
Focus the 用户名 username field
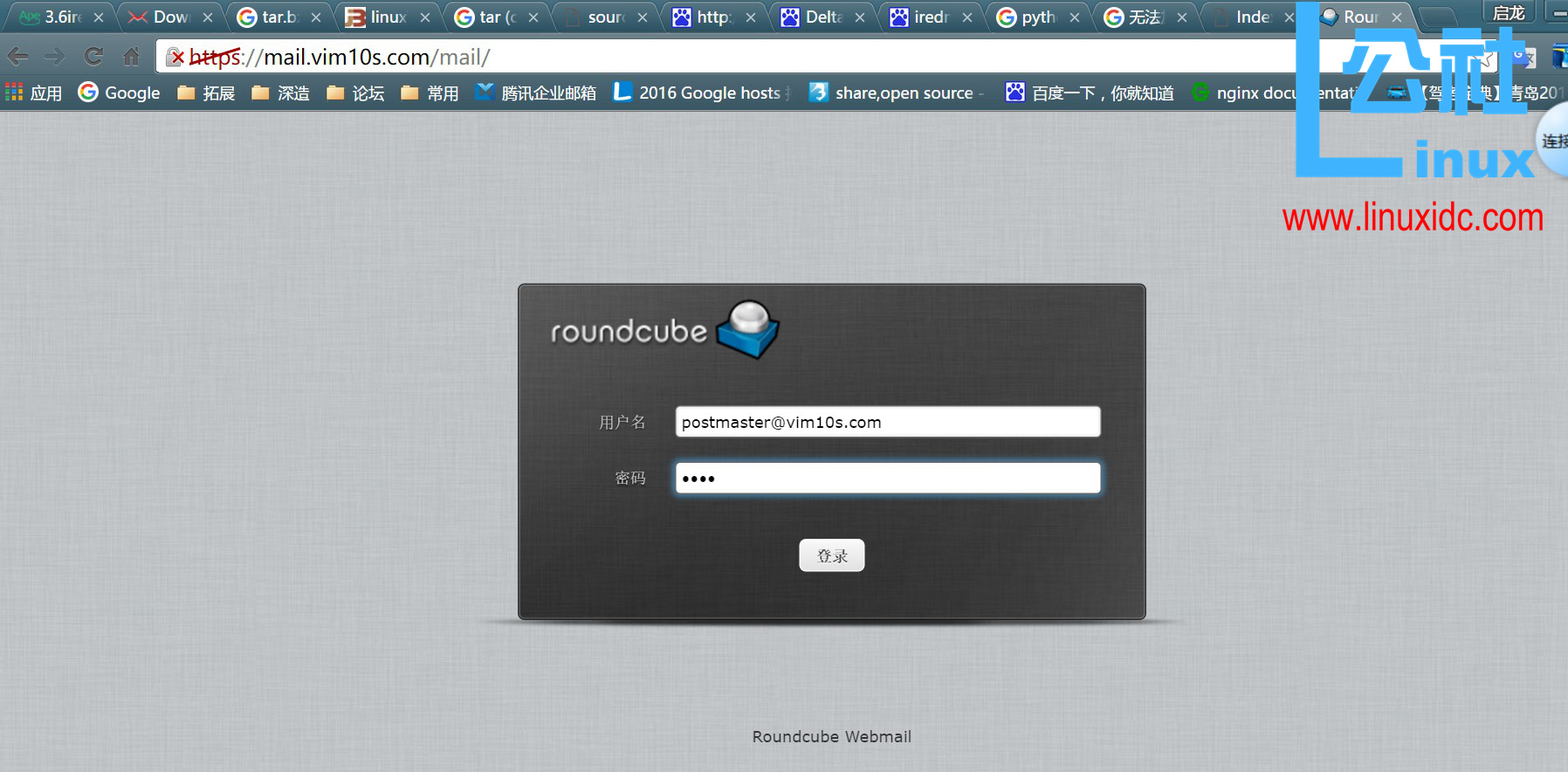tap(887, 422)
